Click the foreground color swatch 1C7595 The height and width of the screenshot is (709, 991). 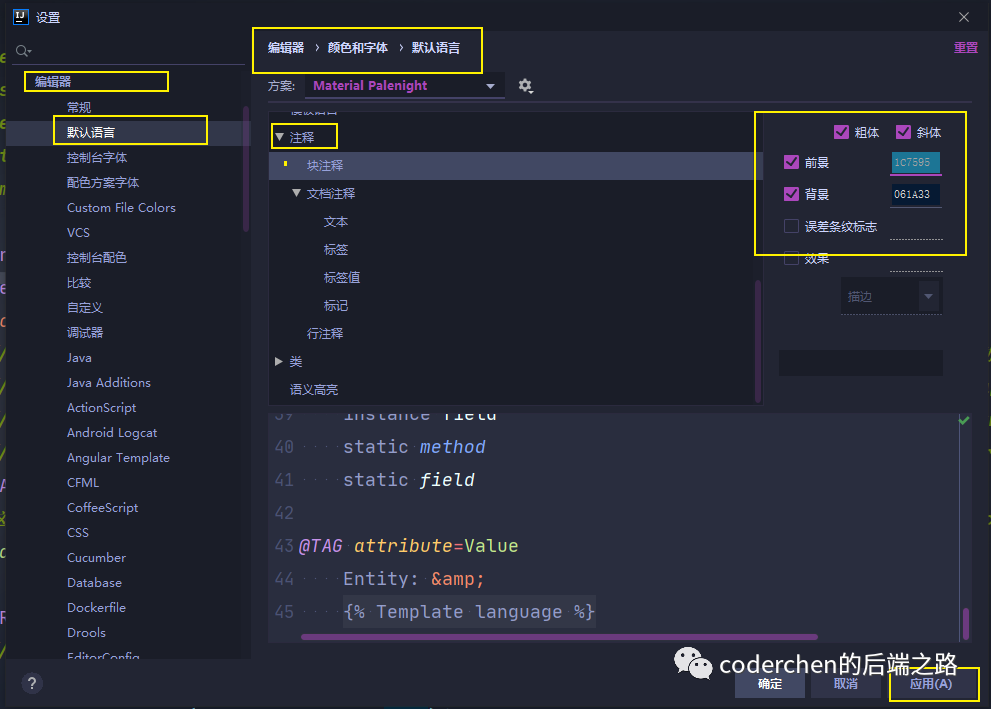916,163
